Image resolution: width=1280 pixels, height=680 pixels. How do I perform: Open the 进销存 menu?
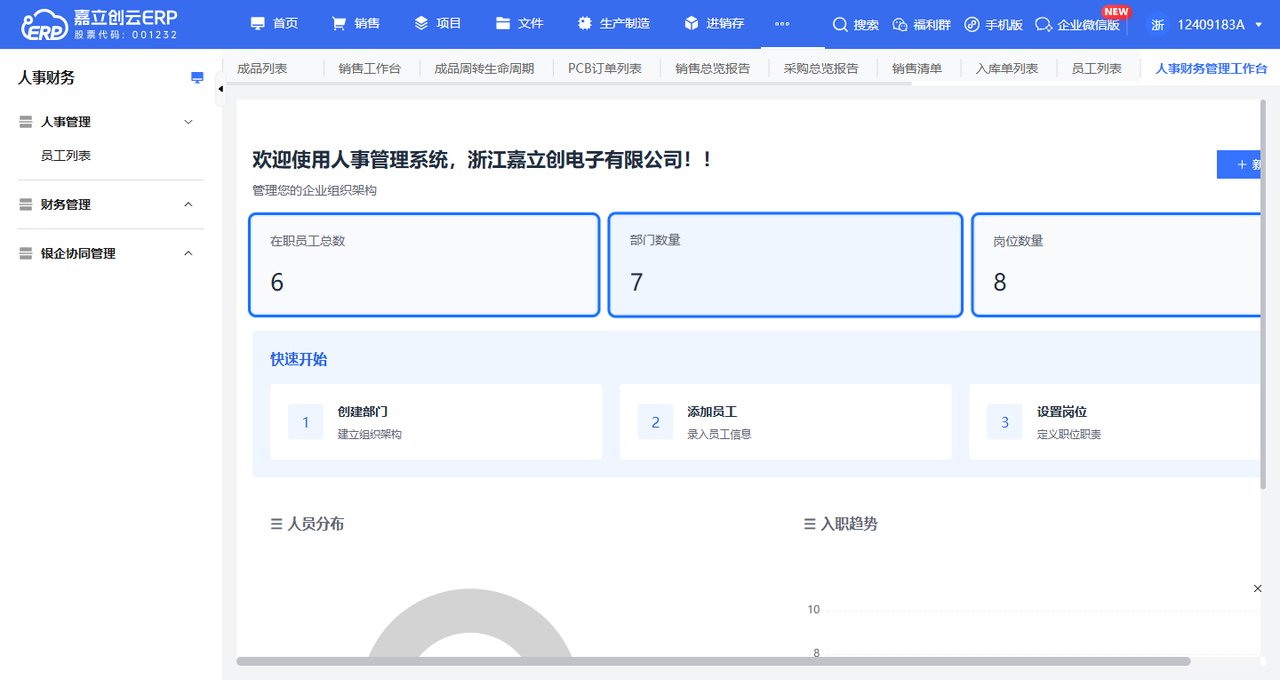click(x=714, y=23)
